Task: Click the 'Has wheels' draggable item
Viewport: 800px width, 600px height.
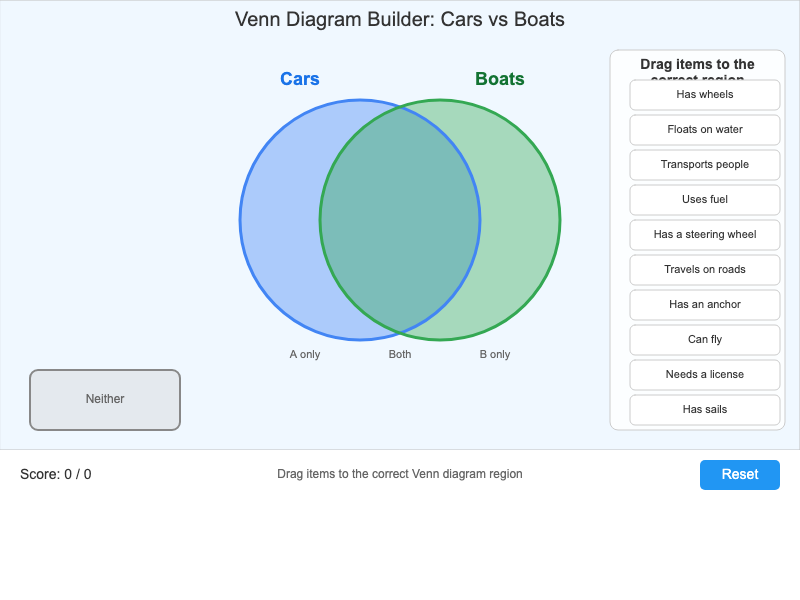Action: click(704, 95)
